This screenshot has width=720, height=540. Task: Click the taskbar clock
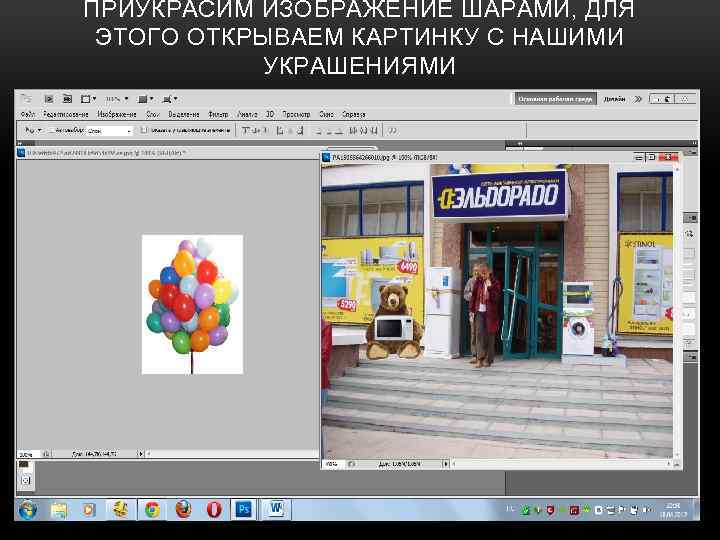[672, 510]
